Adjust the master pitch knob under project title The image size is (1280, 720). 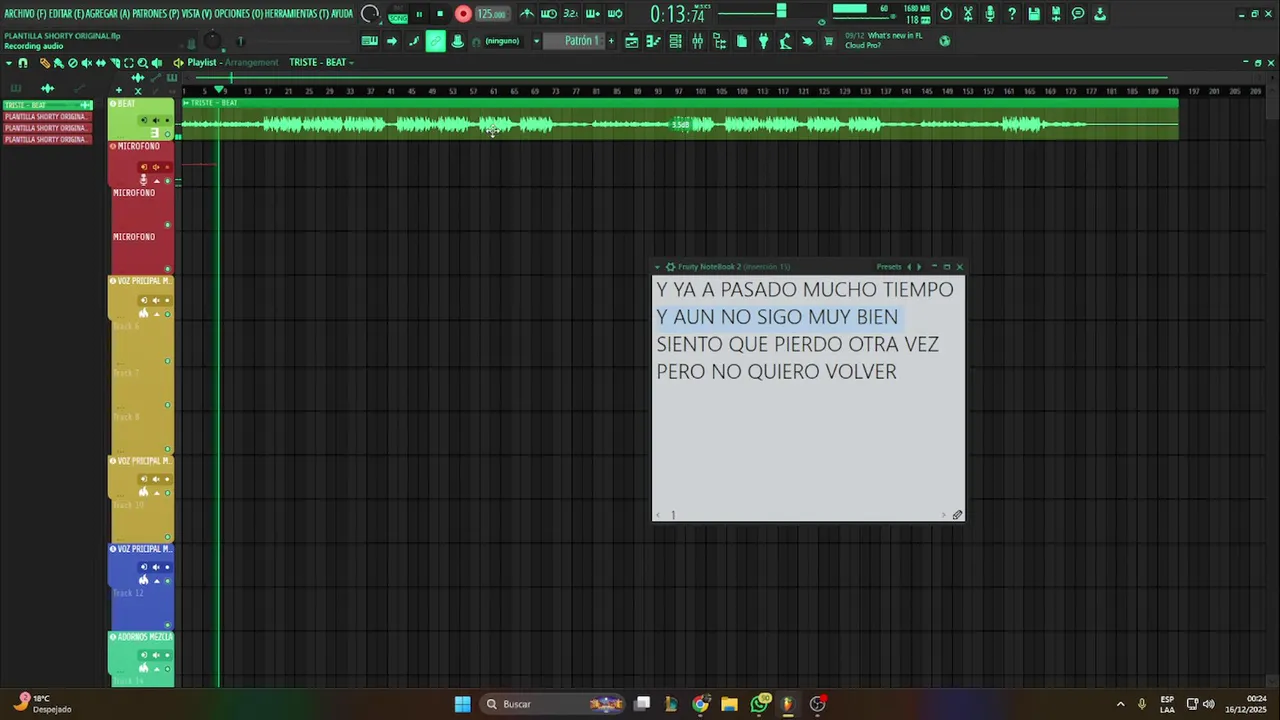click(x=212, y=41)
